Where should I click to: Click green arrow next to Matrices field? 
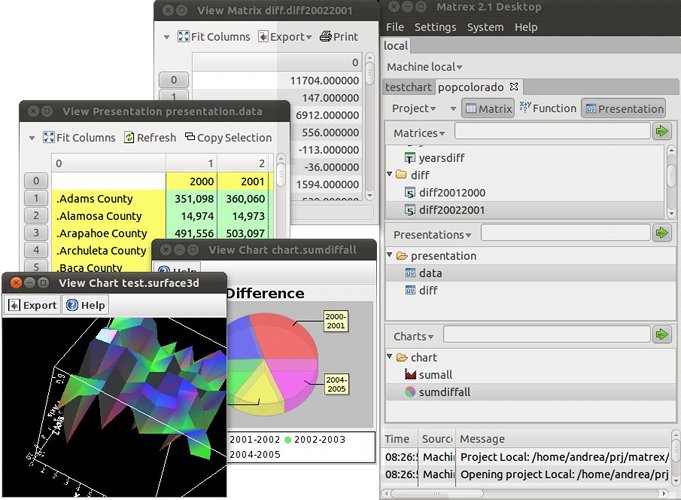(x=662, y=132)
